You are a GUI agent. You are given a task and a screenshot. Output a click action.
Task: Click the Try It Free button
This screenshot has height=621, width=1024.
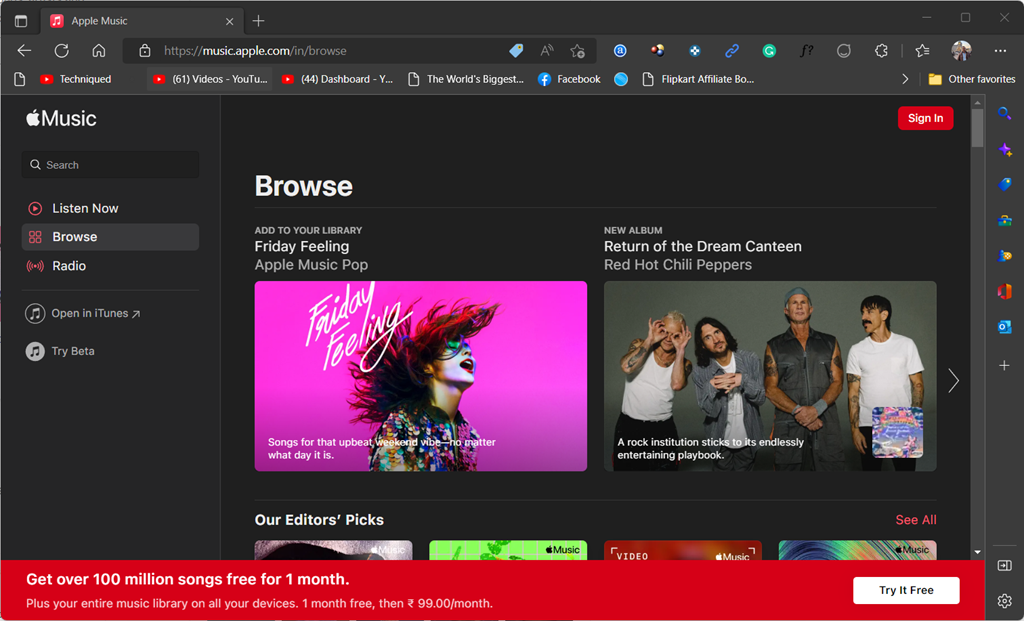click(906, 590)
